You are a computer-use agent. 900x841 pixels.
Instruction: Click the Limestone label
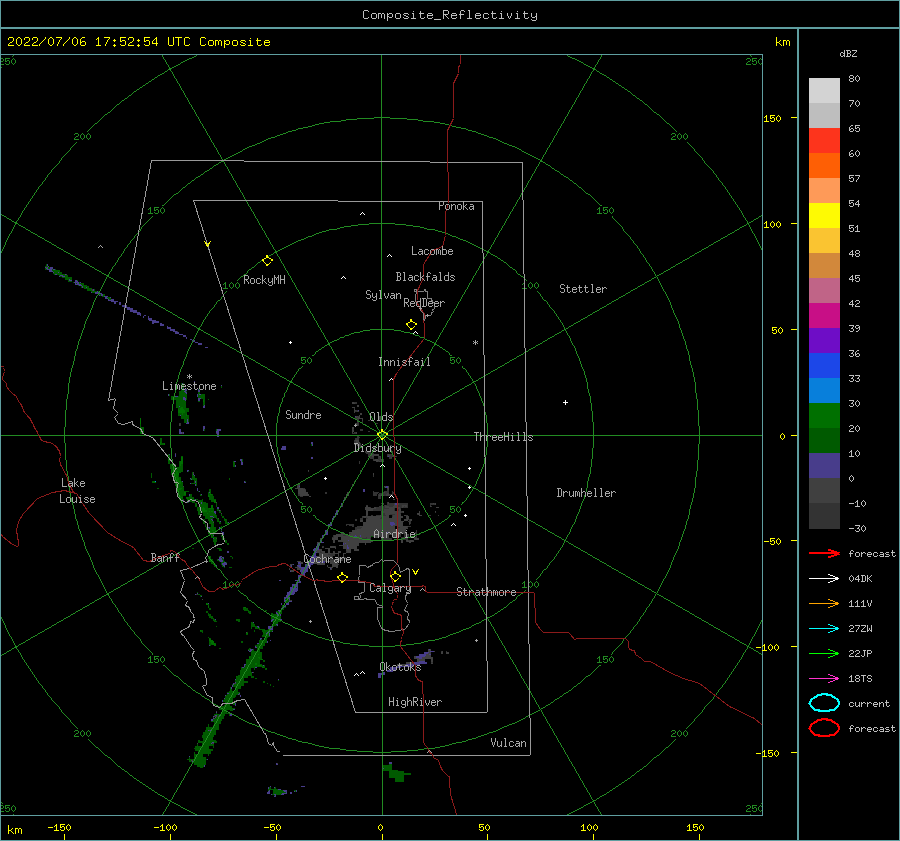pos(189,386)
